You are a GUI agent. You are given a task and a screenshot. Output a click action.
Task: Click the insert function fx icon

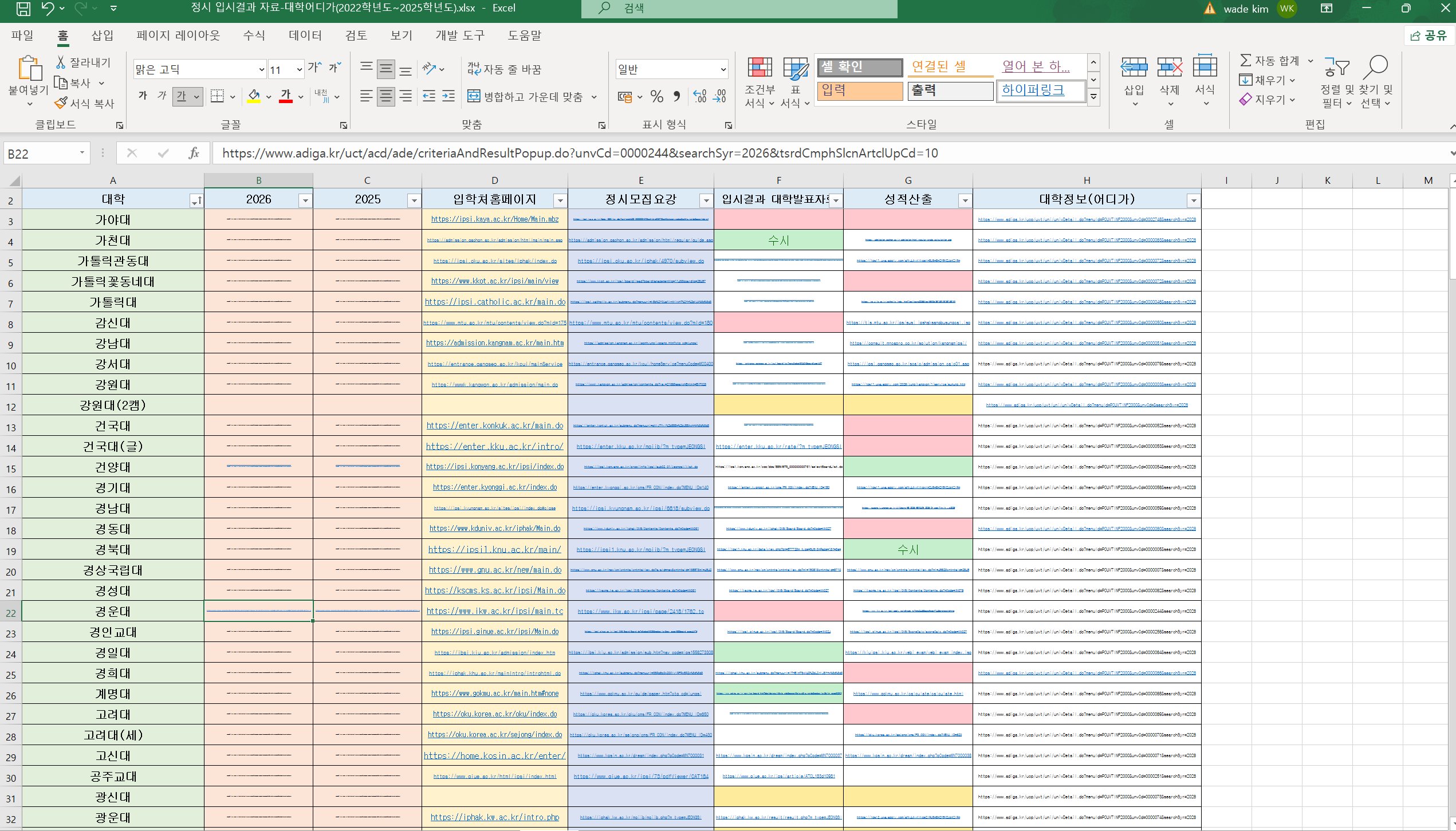pos(194,153)
